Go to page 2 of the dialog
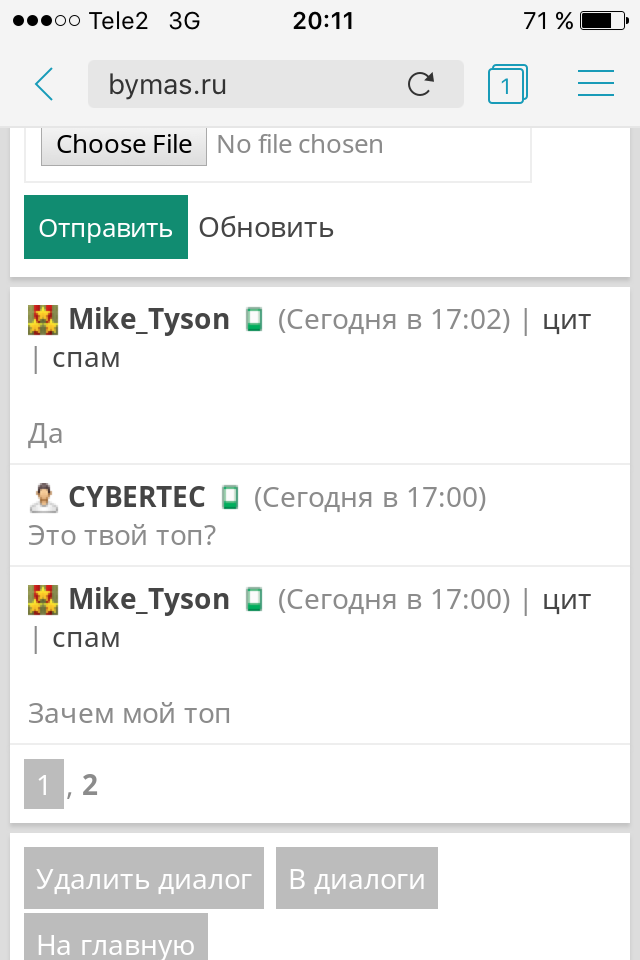Viewport: 640px width, 960px height. (90, 785)
